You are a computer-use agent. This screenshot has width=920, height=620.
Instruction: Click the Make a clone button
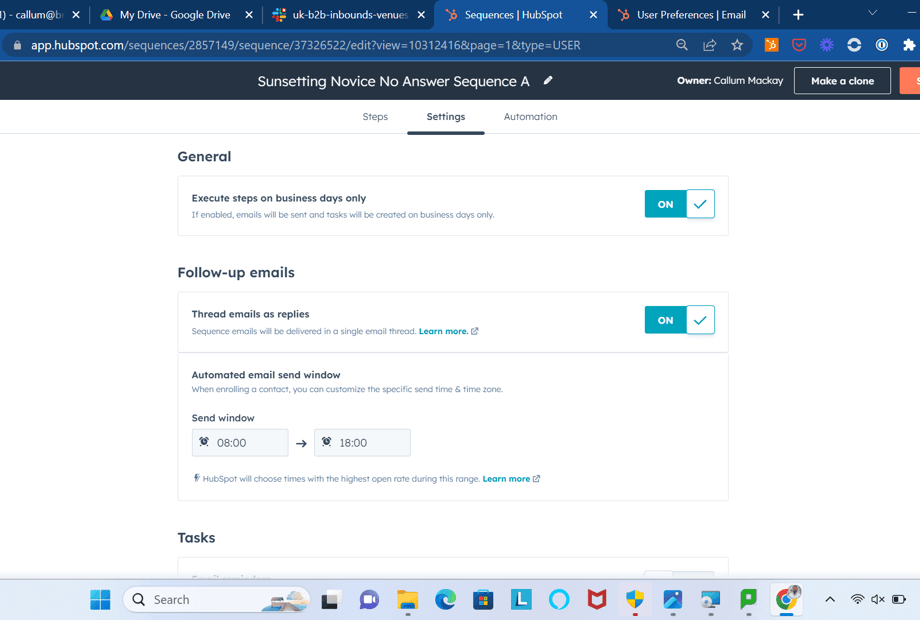tap(842, 81)
